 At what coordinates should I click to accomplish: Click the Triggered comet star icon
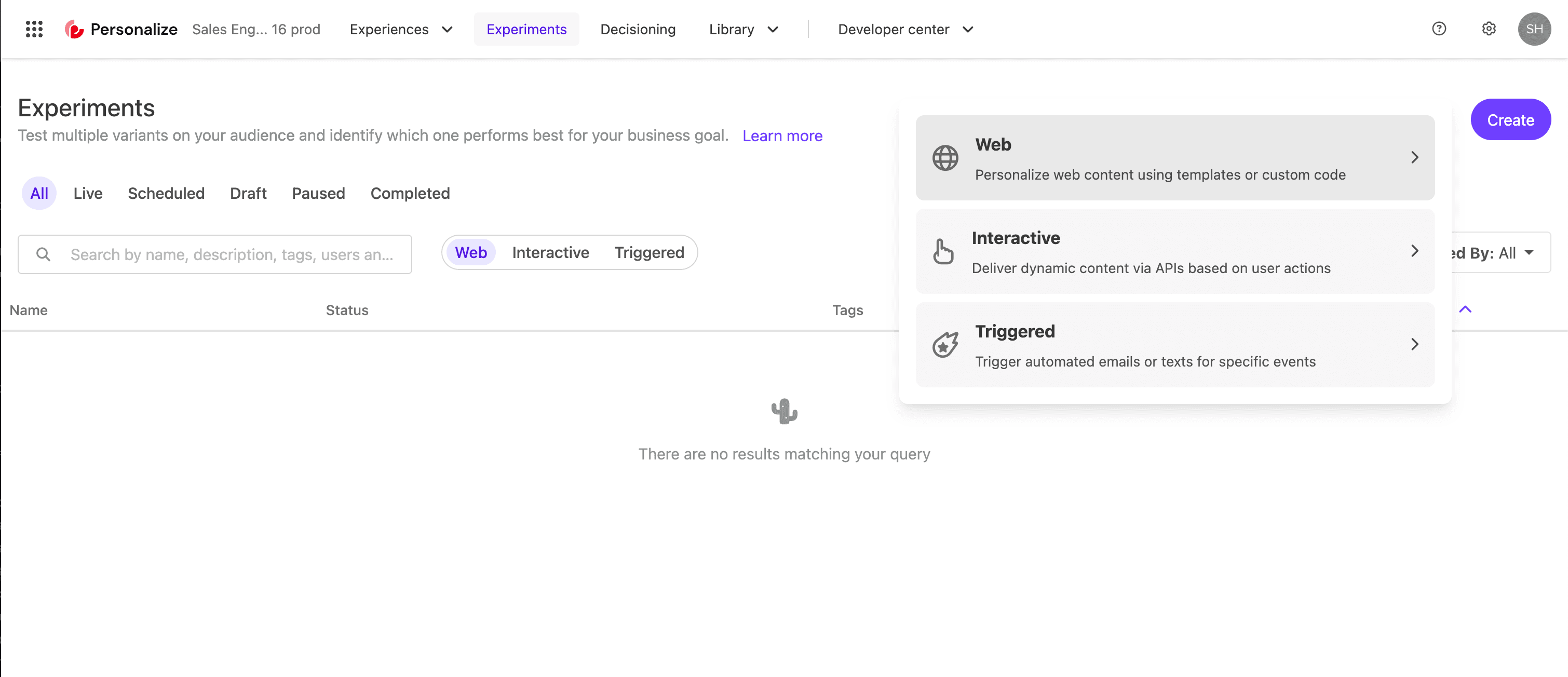[945, 345]
